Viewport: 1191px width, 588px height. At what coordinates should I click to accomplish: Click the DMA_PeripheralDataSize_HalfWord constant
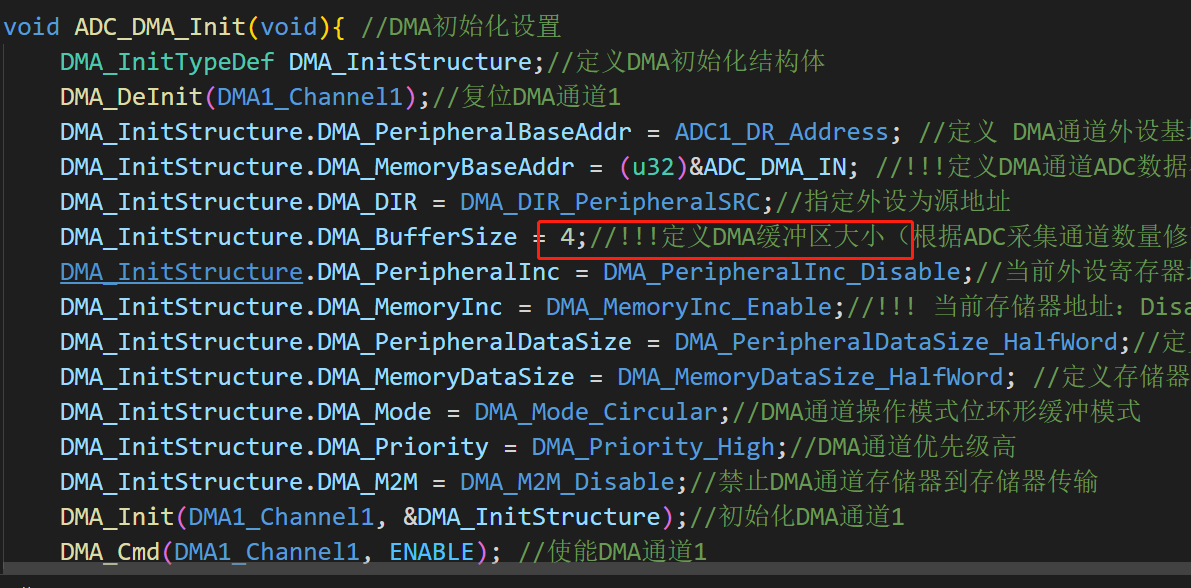(x=896, y=342)
